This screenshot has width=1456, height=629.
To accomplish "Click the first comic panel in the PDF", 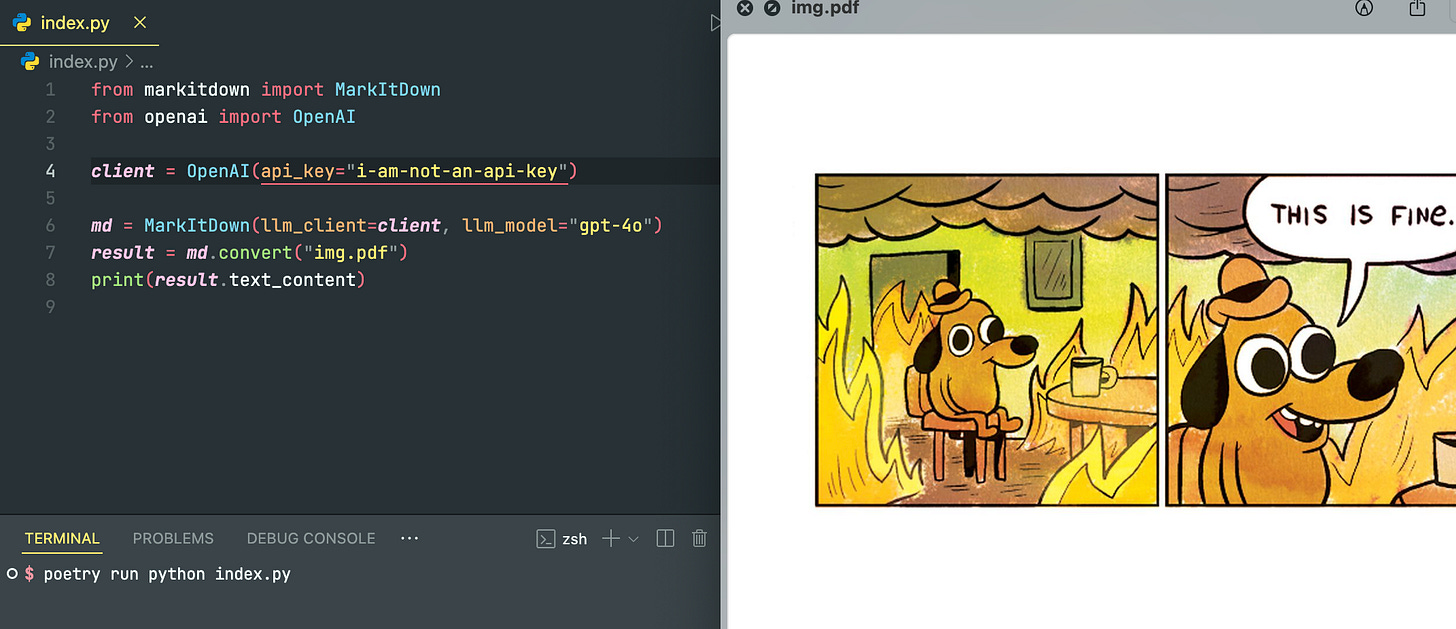I will (986, 340).
